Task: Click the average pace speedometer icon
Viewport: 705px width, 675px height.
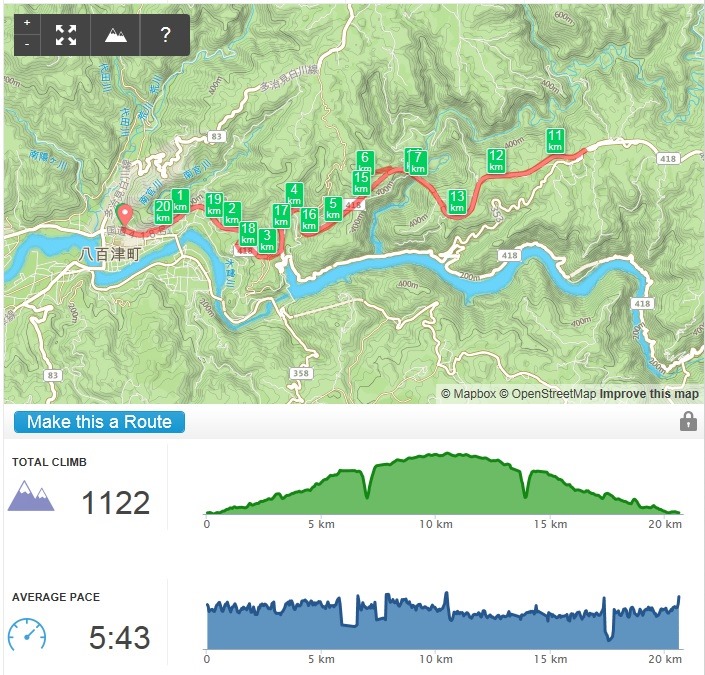Action: [x=27, y=635]
